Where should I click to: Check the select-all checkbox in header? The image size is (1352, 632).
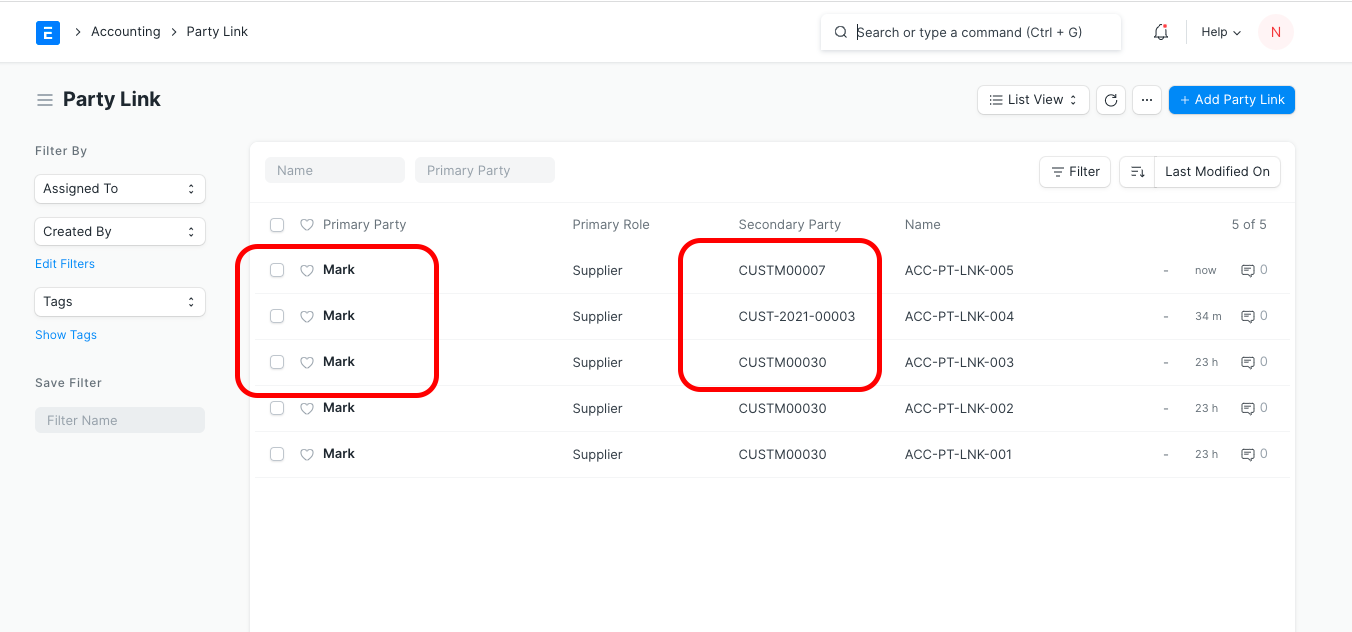coord(277,224)
